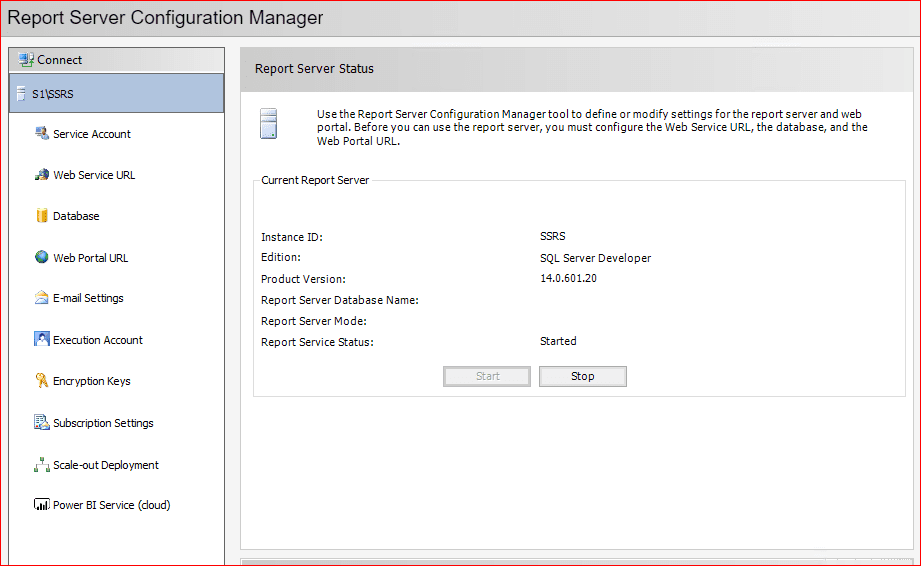Click the Encryption Keys key icon

tap(42, 381)
